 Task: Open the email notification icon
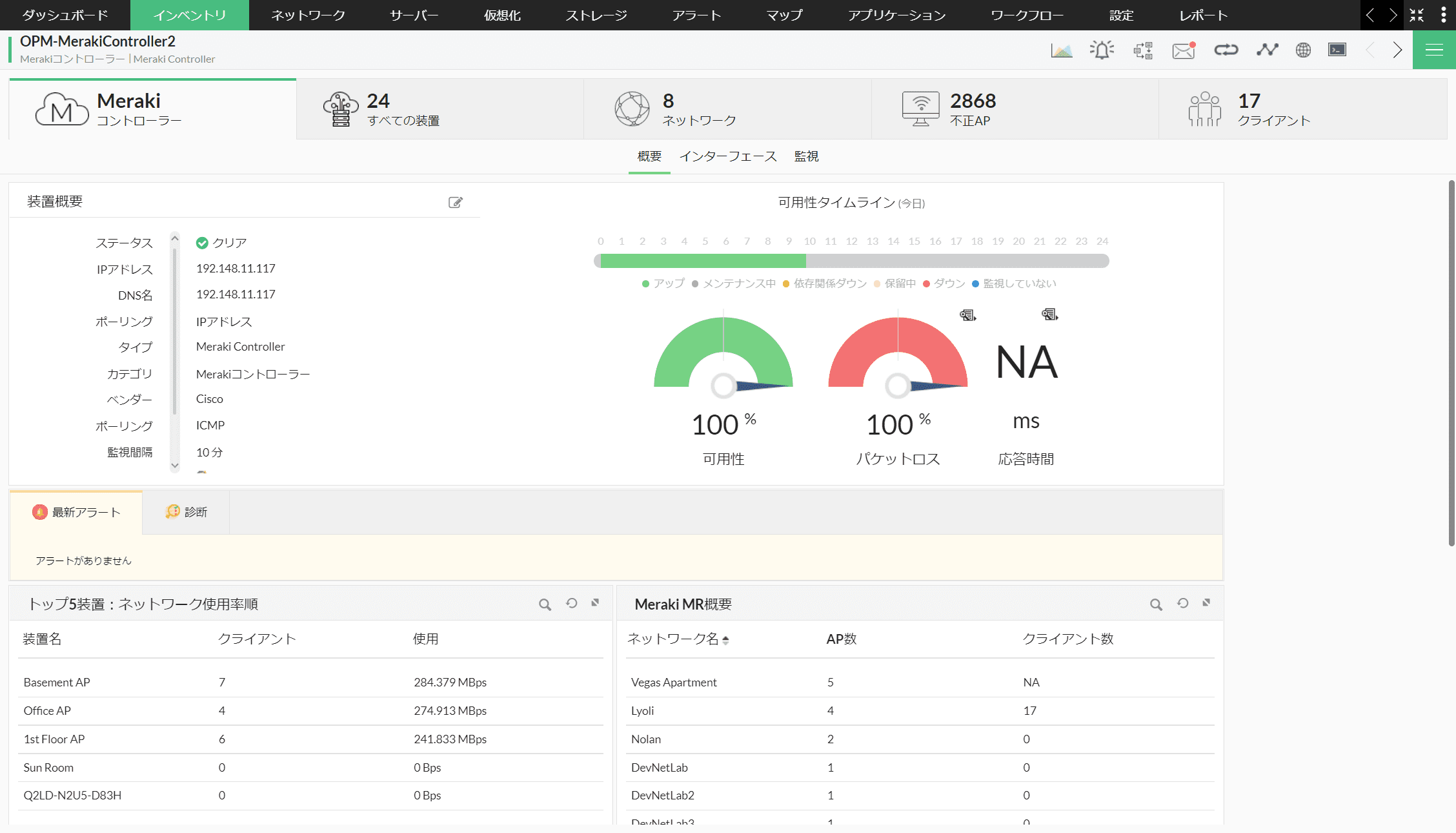pyautogui.click(x=1183, y=50)
